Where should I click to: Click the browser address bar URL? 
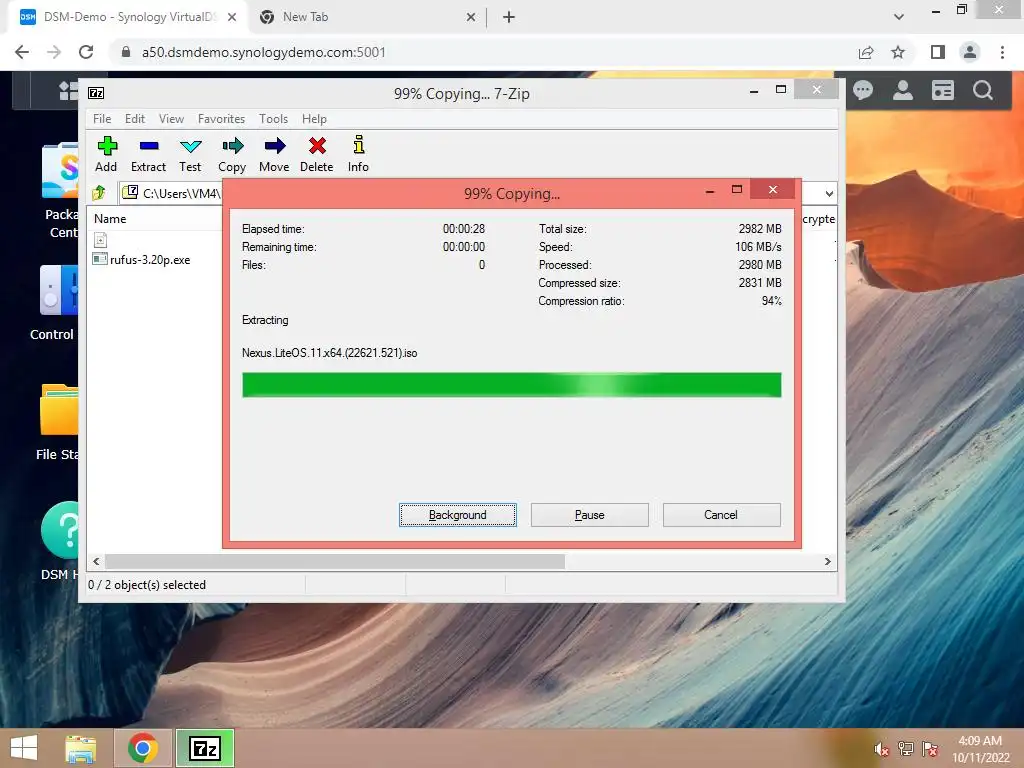pos(263,52)
